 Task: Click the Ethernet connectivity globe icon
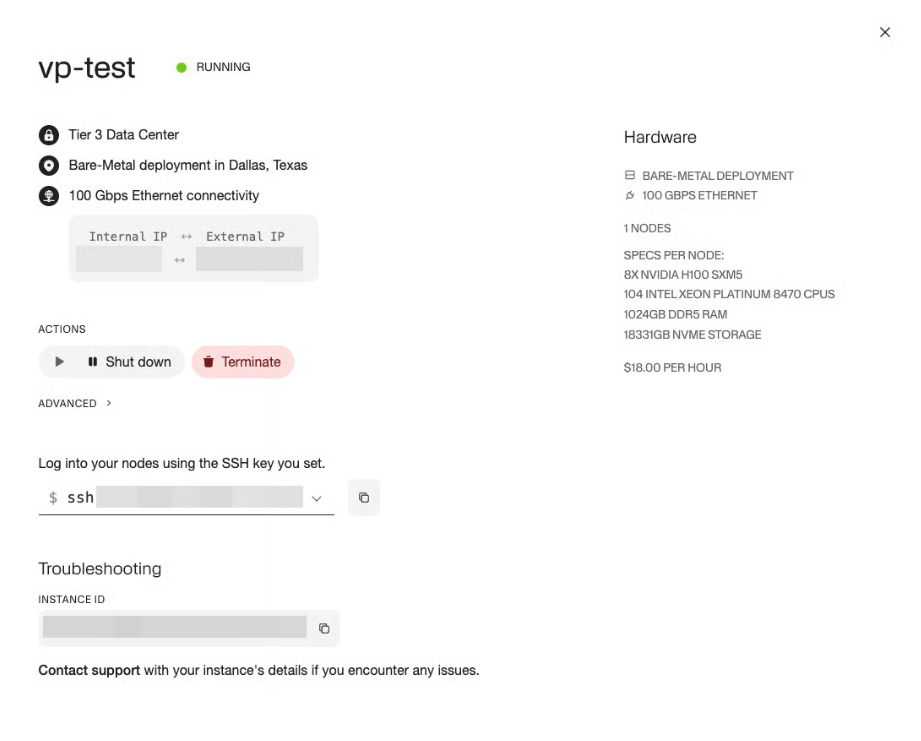point(48,196)
